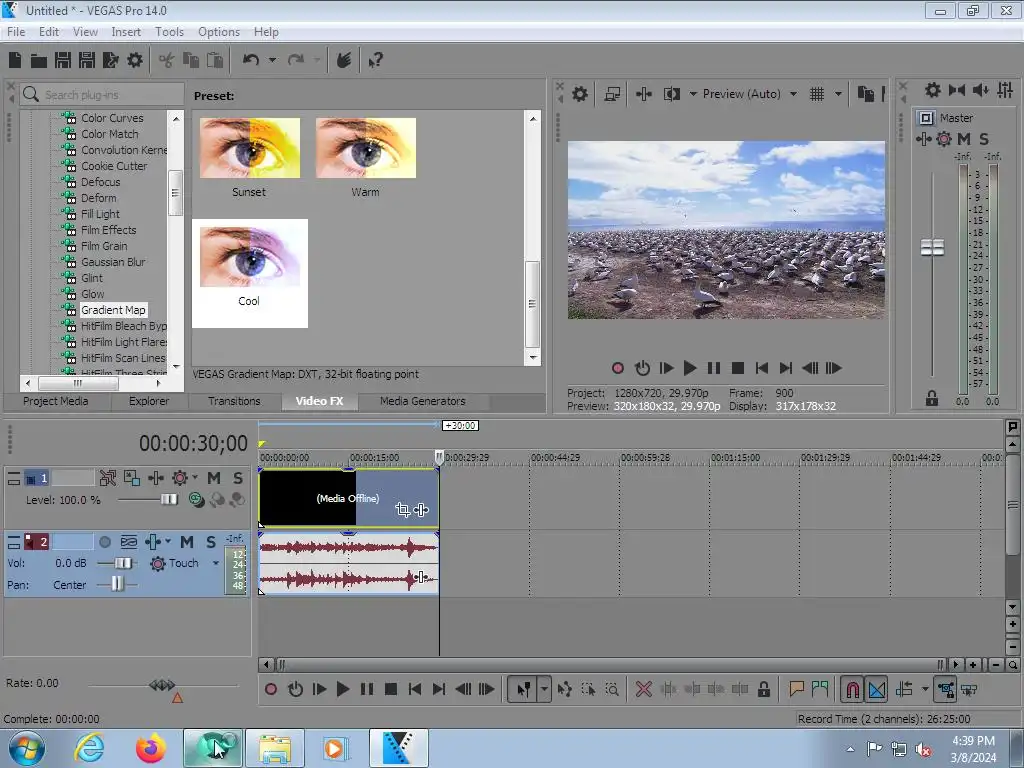Viewport: 1024px width, 768px height.
Task: Open event pan/crop on video clip
Action: (x=402, y=509)
